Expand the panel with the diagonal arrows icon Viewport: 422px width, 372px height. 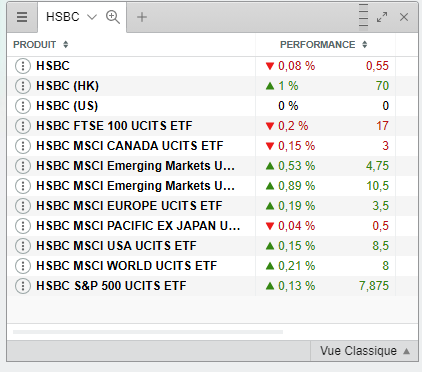[382, 17]
